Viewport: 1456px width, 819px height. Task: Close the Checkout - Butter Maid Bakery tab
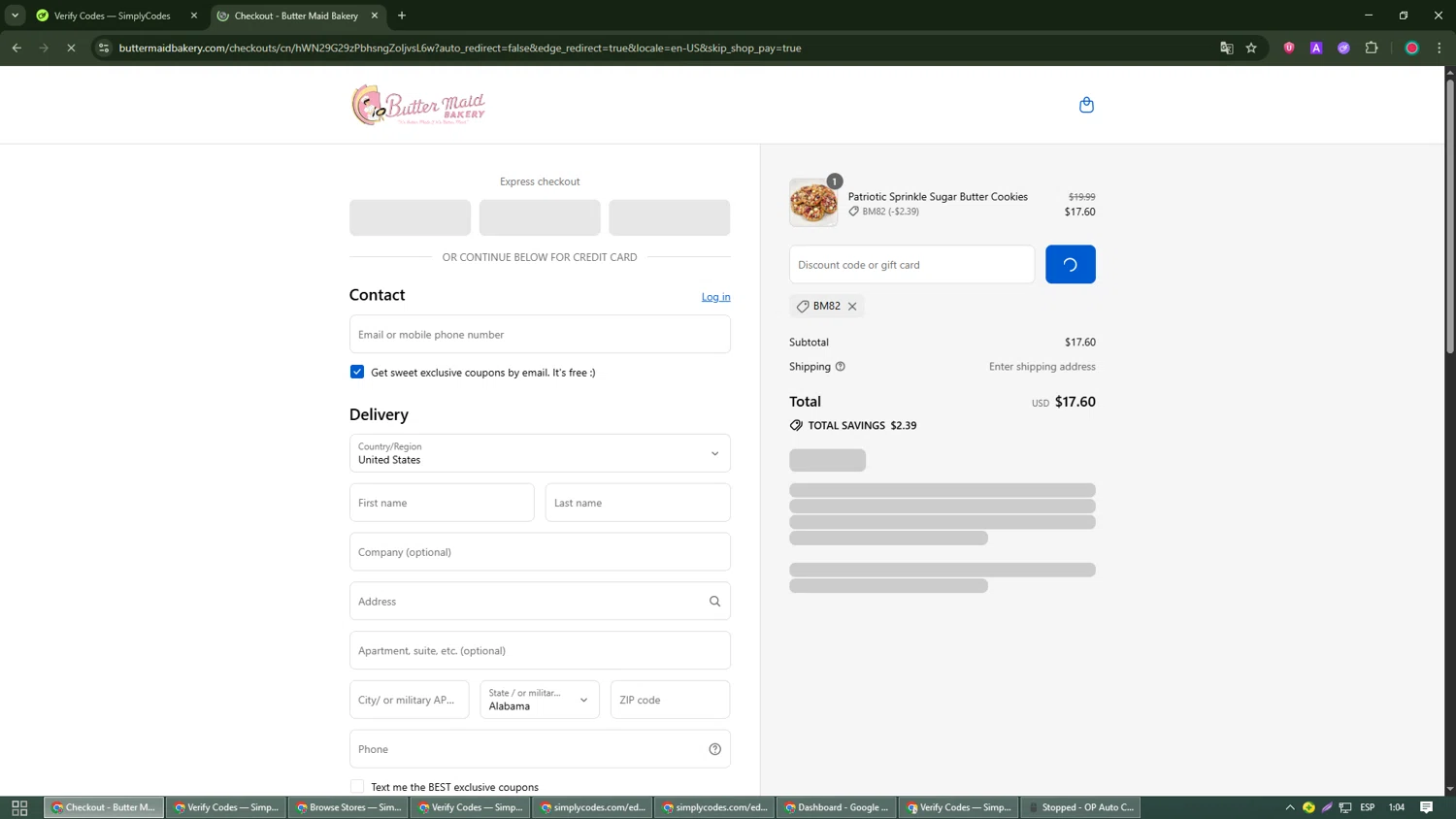(x=375, y=16)
